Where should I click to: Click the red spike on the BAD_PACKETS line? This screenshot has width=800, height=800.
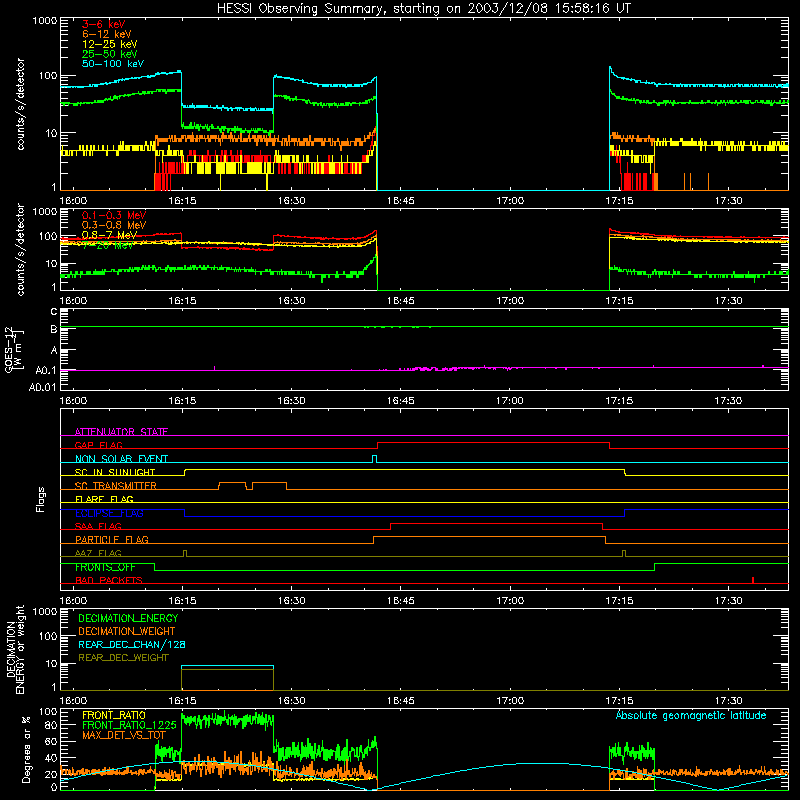[753, 580]
